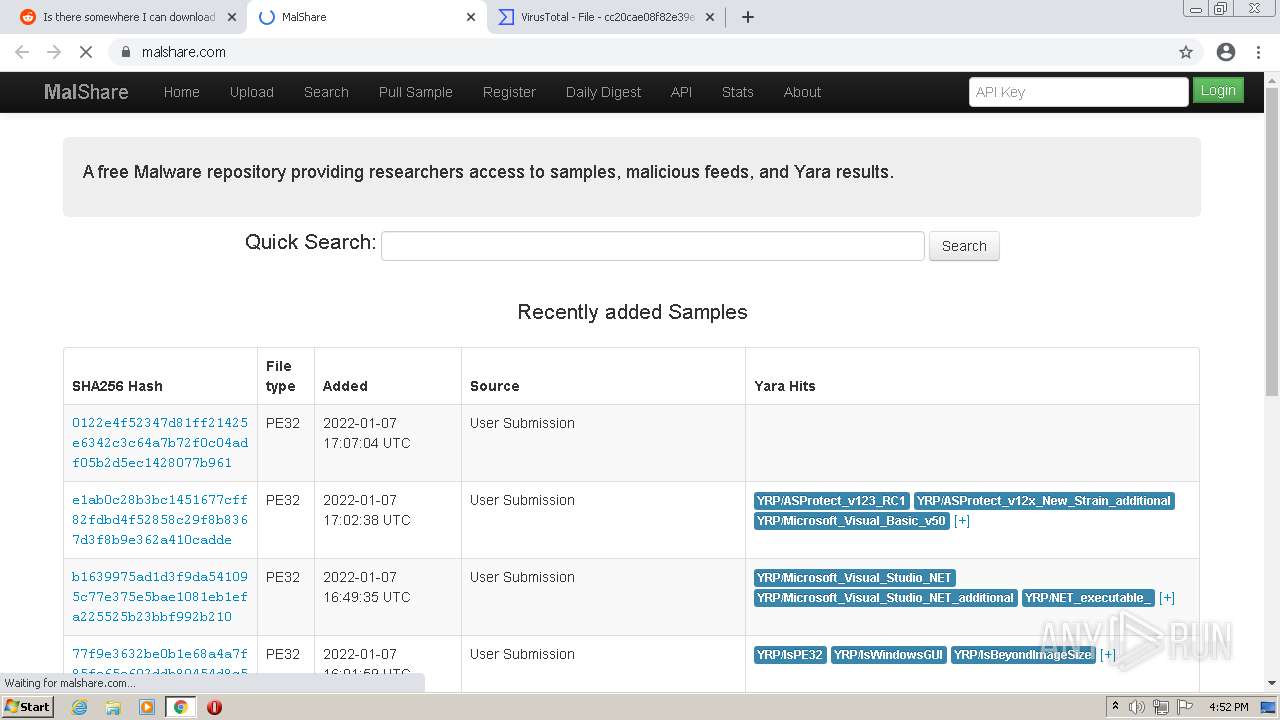Expand more Yara hits for e1ab0c28 row
The image size is (1280, 720).
(x=962, y=521)
